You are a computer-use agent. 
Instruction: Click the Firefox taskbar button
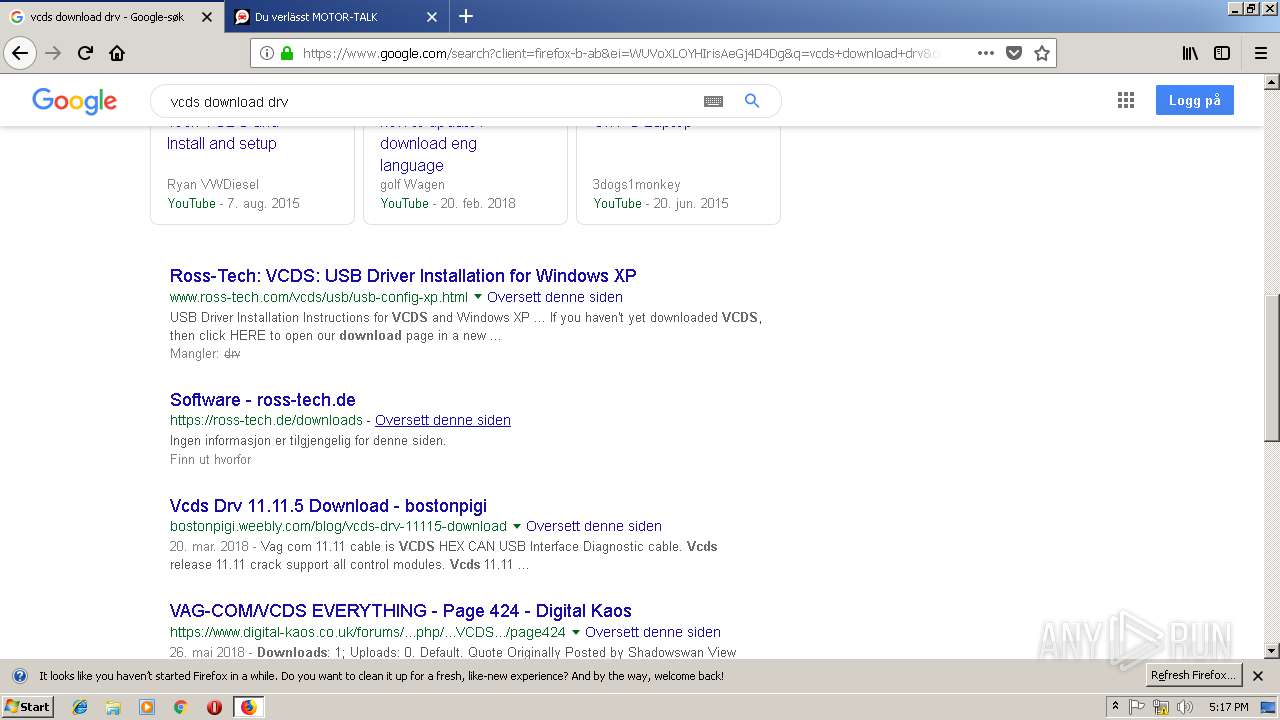(x=248, y=707)
